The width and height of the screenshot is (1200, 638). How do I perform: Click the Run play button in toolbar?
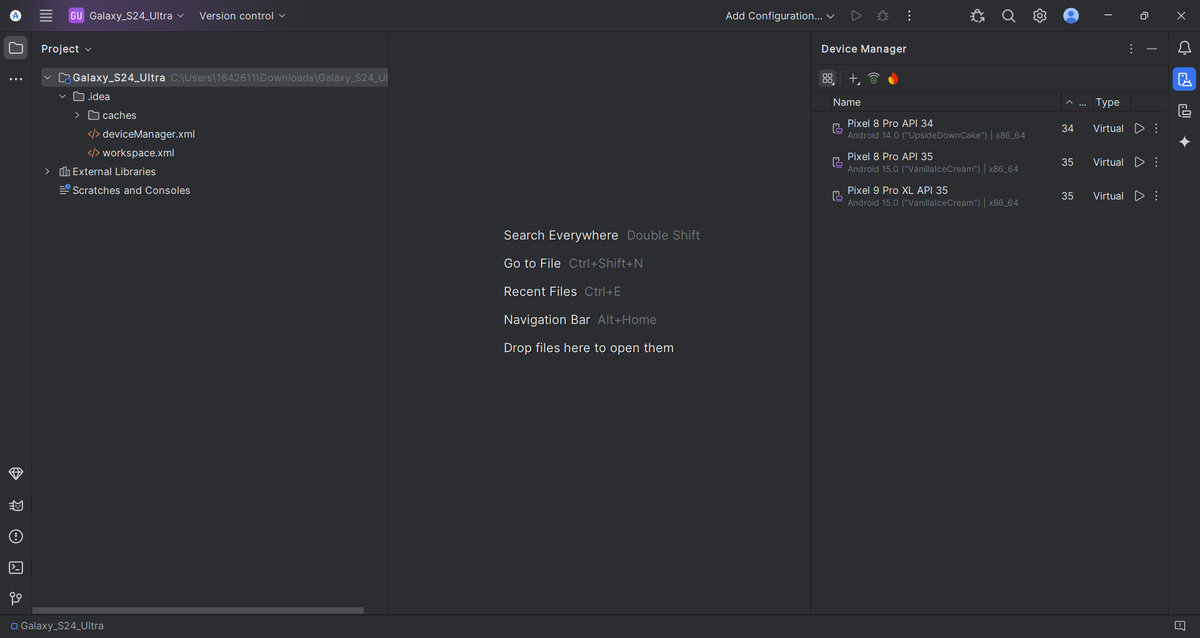[x=856, y=16]
